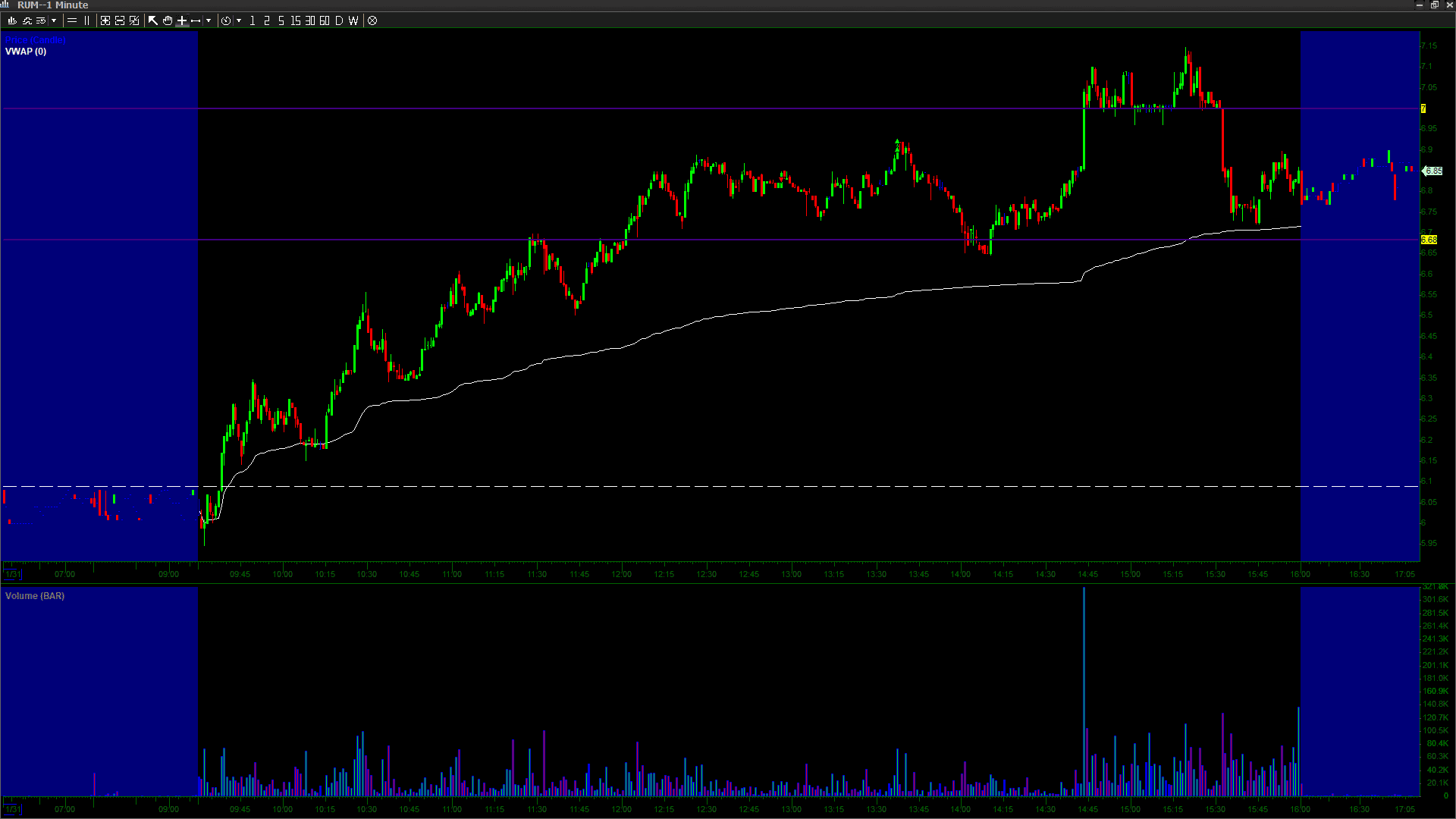Click the chart type bars icon
The image size is (1456, 819).
coord(12,20)
